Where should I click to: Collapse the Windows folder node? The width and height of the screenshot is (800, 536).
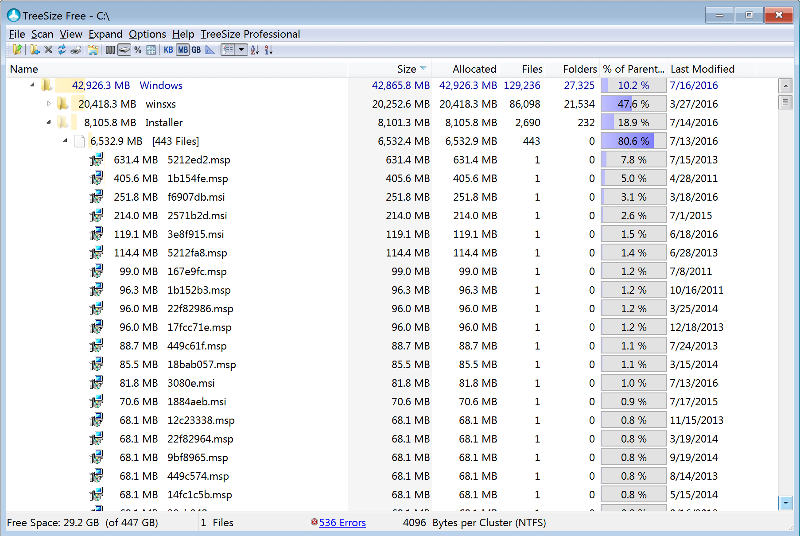[32, 85]
